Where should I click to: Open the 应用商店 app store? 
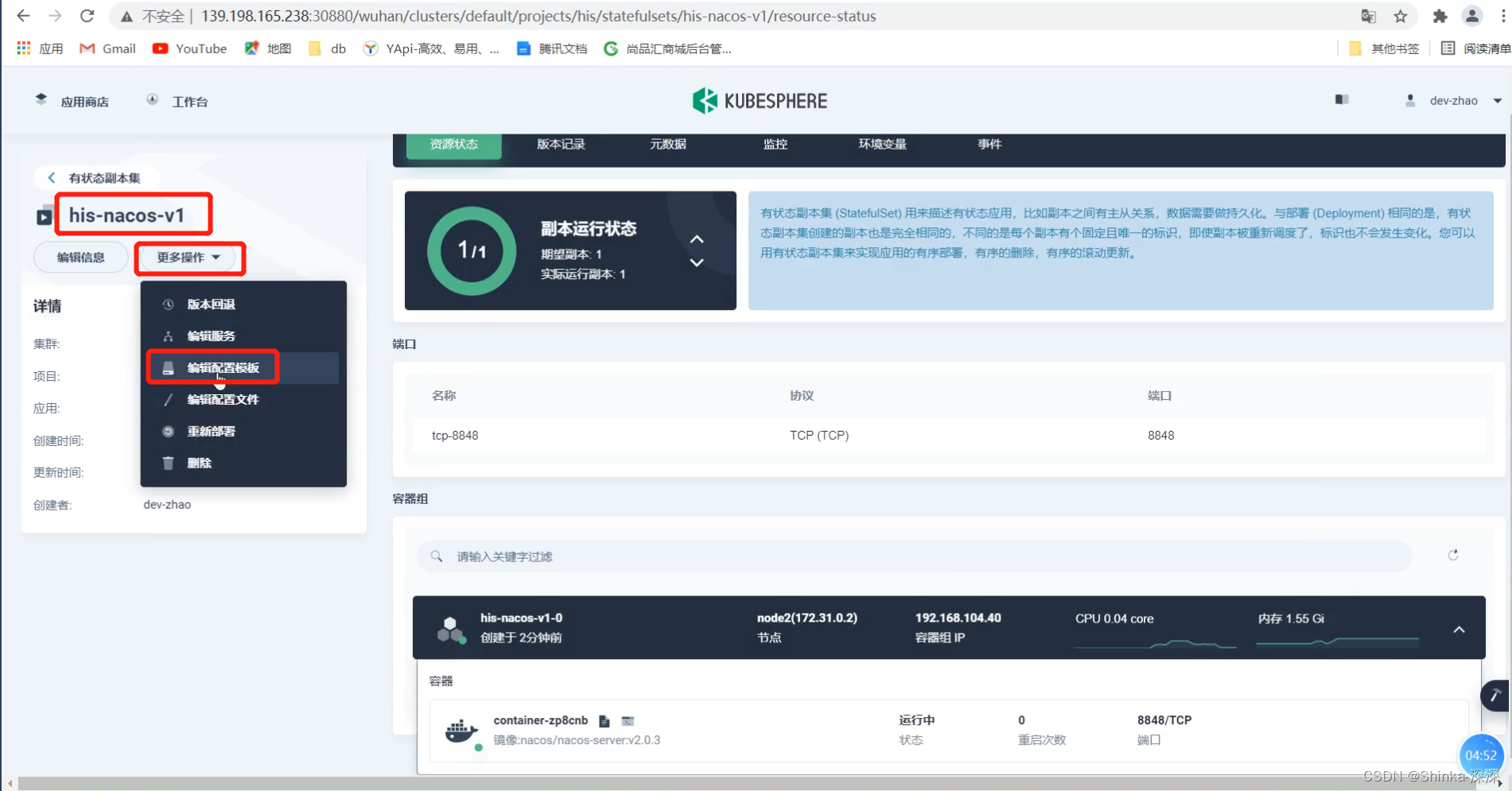point(72,101)
